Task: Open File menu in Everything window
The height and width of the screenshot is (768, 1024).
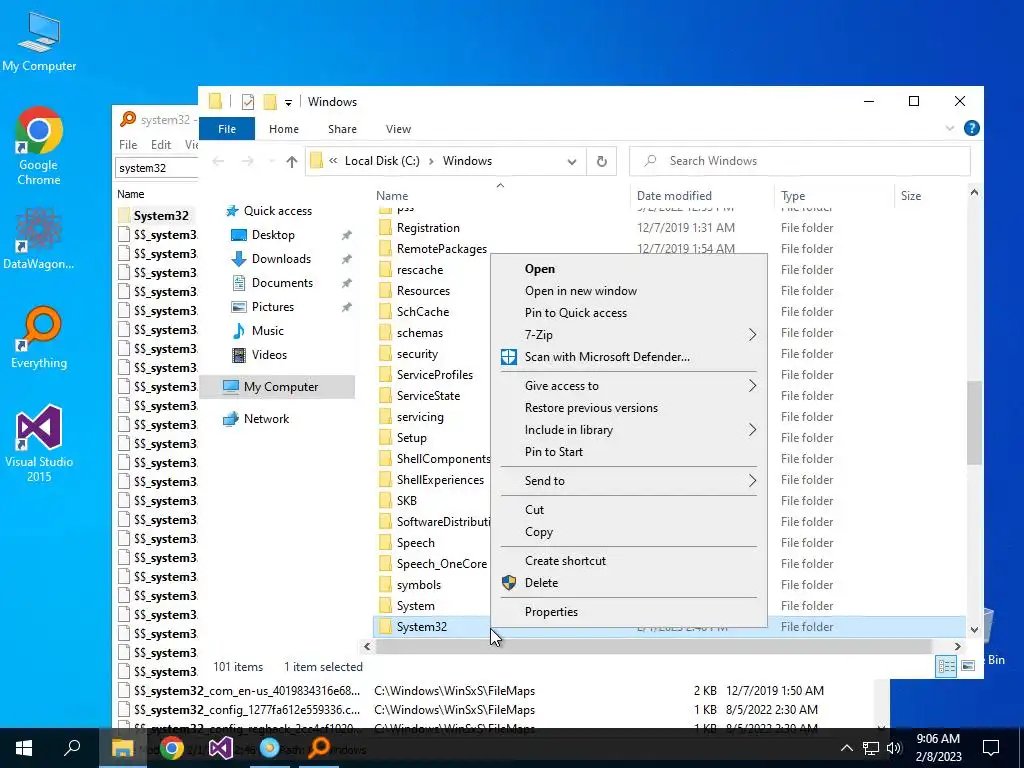Action: (128, 145)
